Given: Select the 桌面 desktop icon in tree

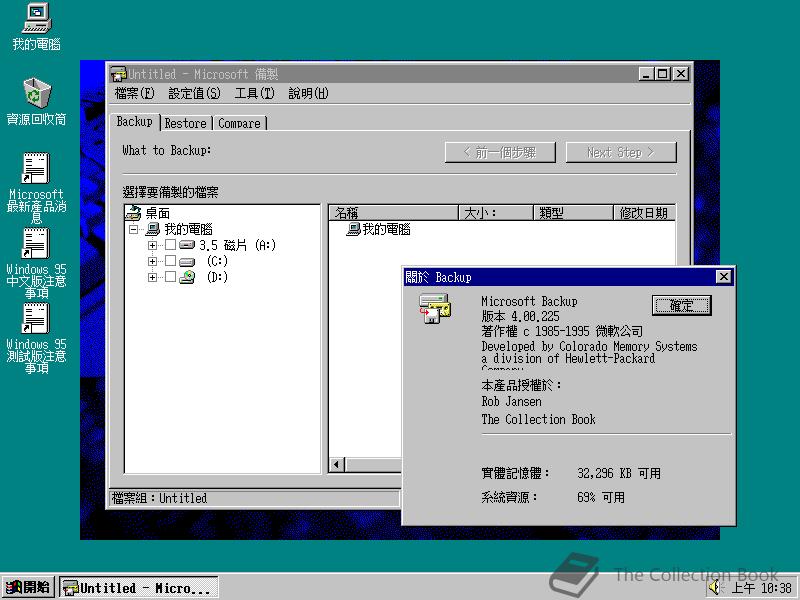Looking at the screenshot, I should point(133,213).
